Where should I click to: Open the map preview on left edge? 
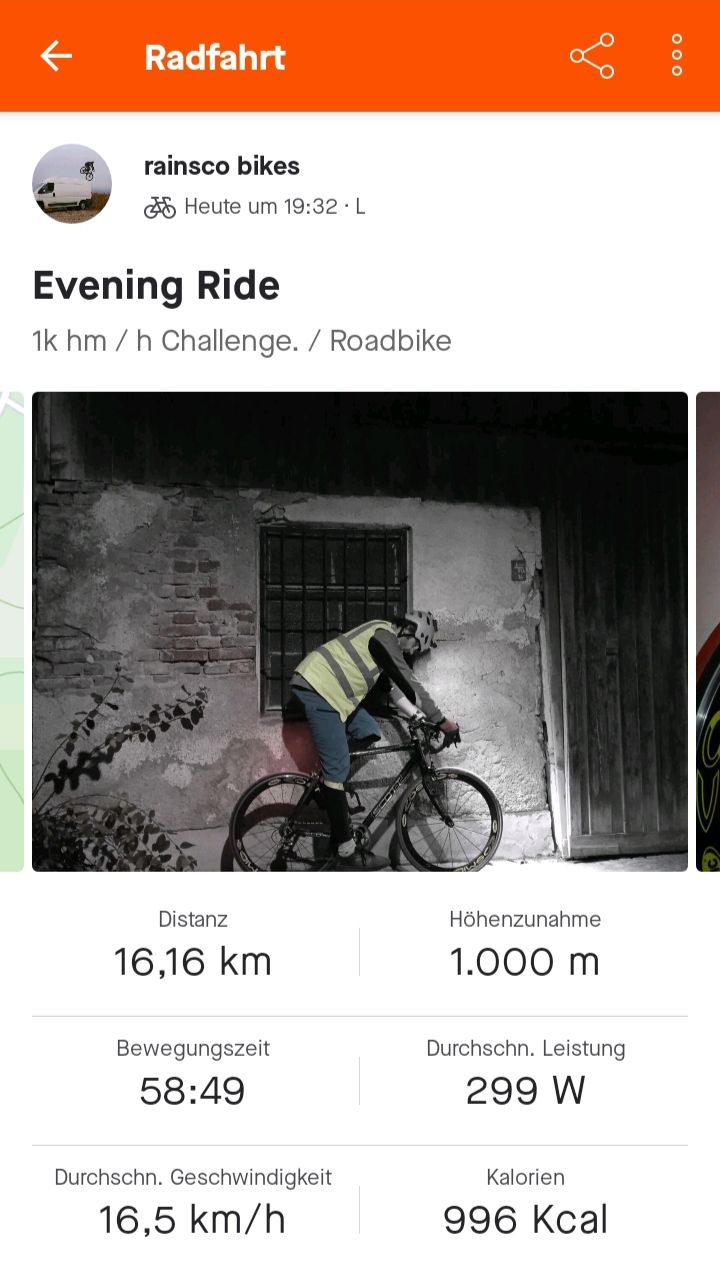(x=10, y=631)
